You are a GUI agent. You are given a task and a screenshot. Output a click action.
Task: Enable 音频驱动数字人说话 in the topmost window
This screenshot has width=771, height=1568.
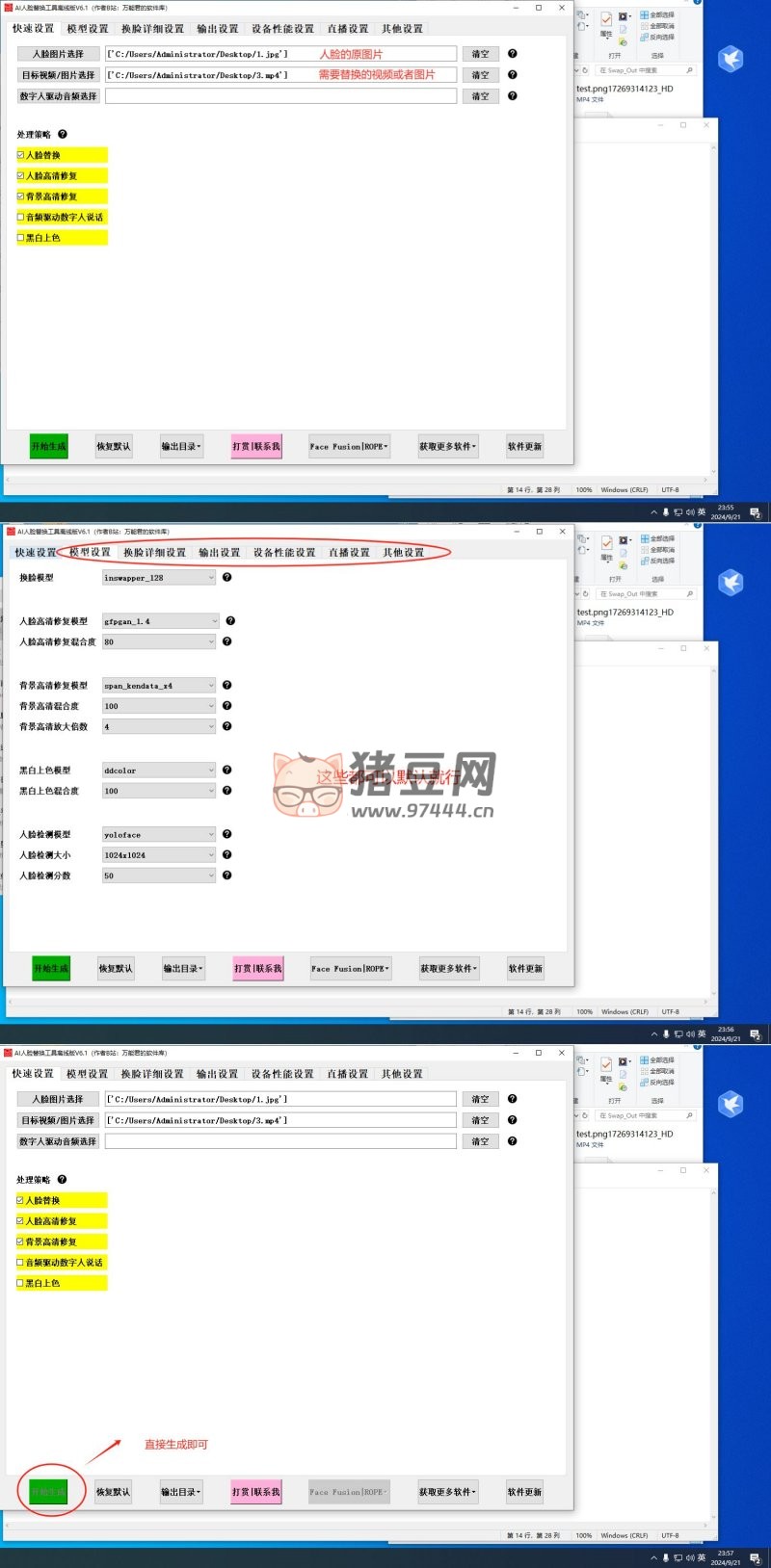coord(21,217)
